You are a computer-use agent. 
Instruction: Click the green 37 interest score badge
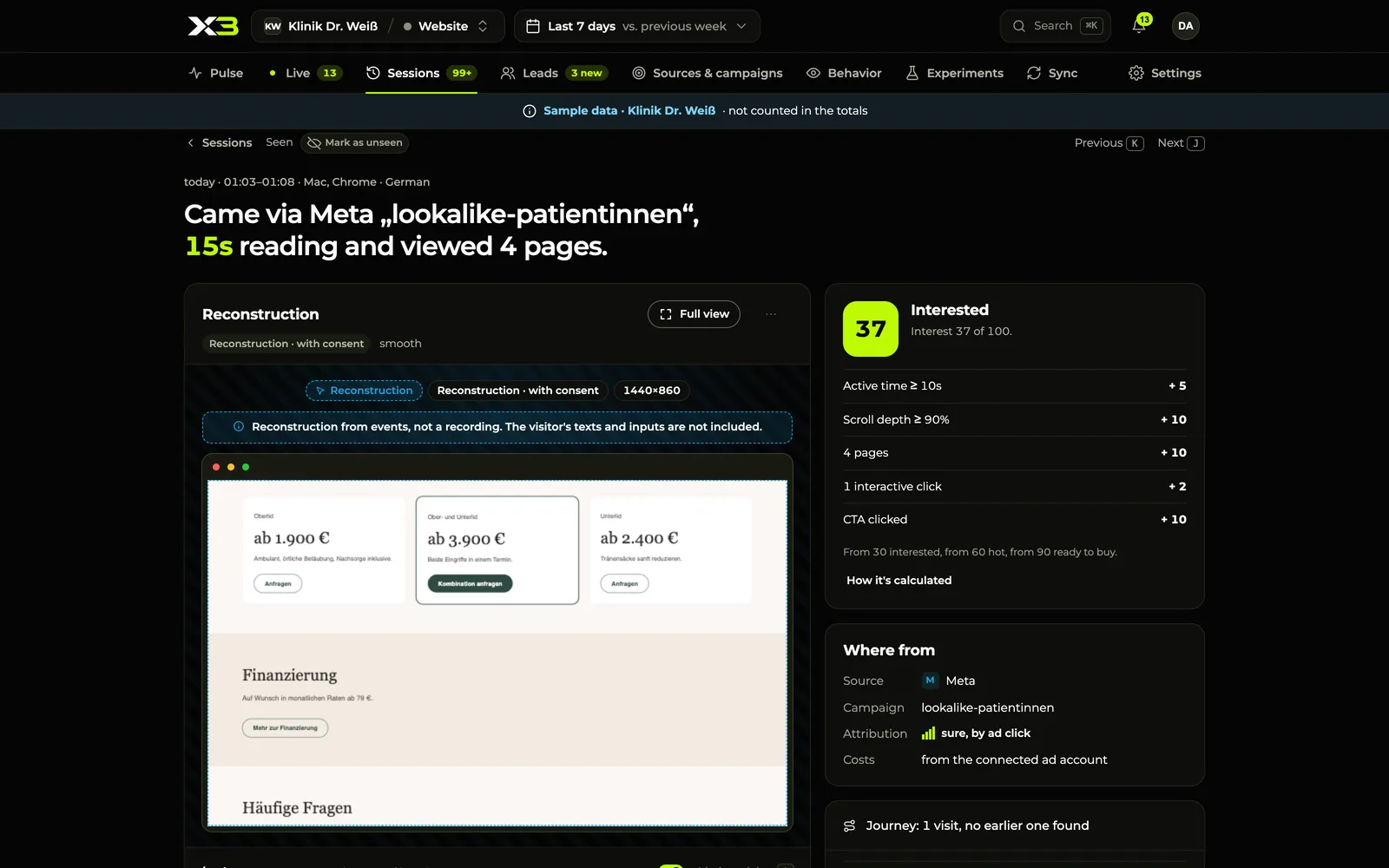(870, 329)
